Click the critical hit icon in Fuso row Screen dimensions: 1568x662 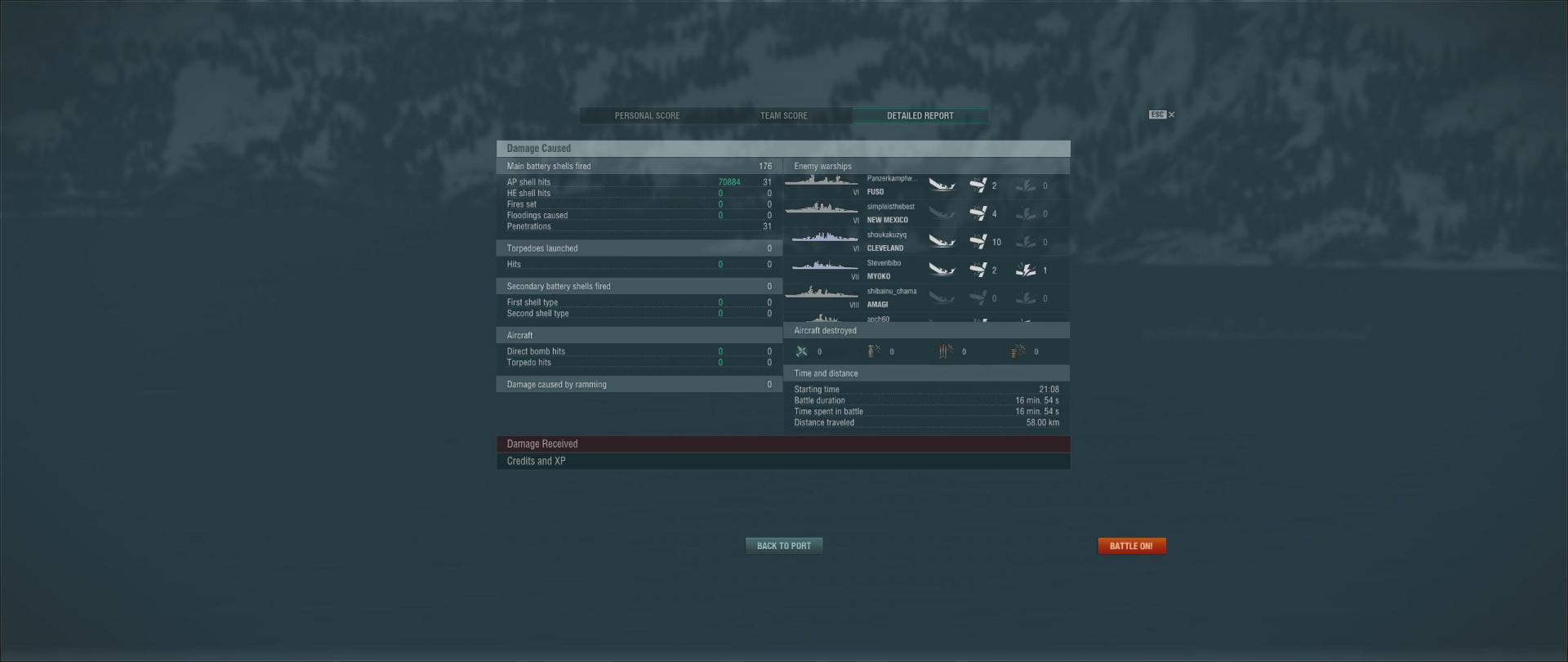click(1026, 186)
